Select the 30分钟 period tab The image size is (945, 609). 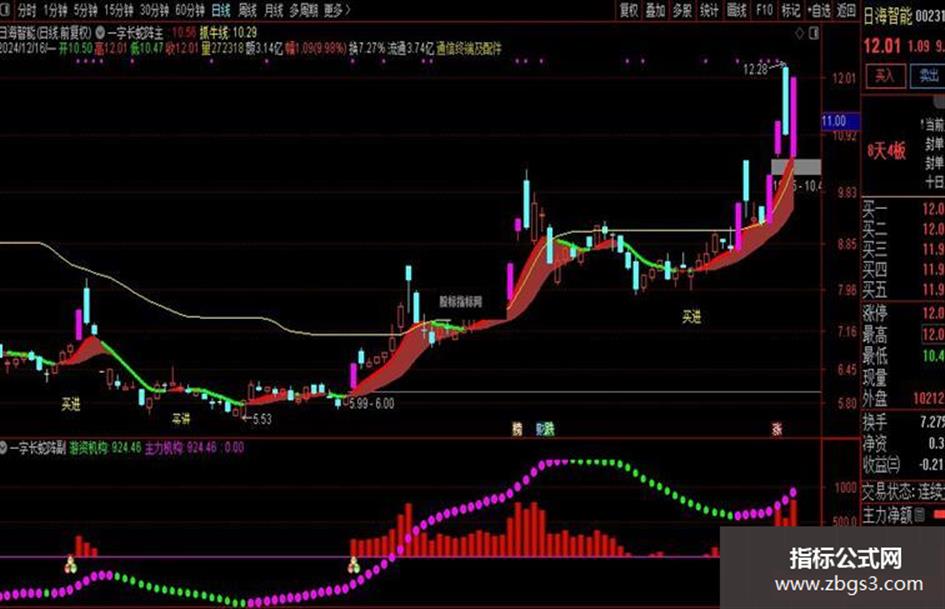pyautogui.click(x=154, y=10)
